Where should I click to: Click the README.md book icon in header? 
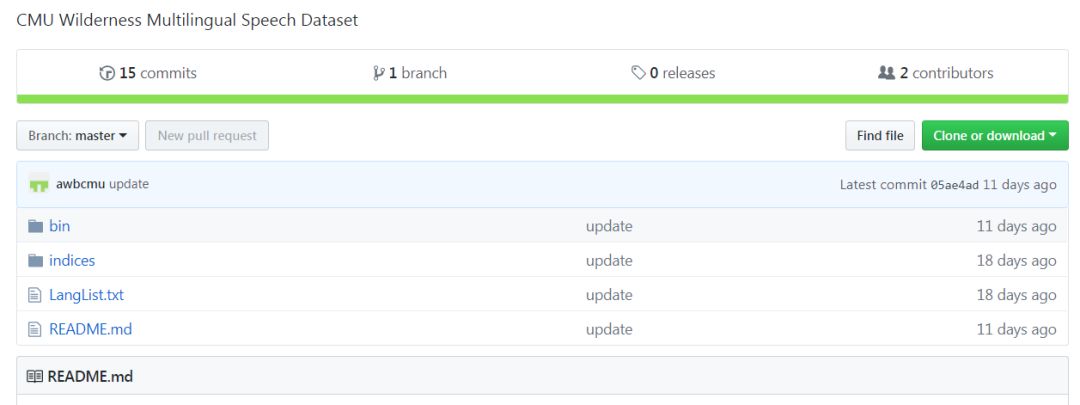(34, 377)
